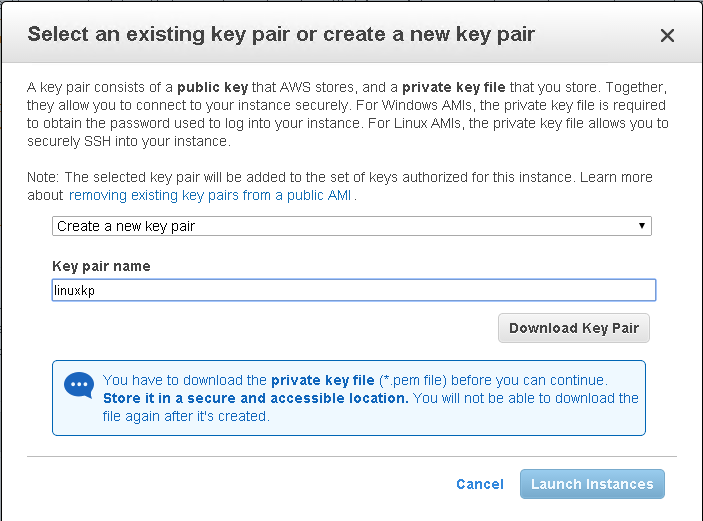Open 'removing existing key pairs from a public AMI' link
The height and width of the screenshot is (521, 703).
pos(210,195)
